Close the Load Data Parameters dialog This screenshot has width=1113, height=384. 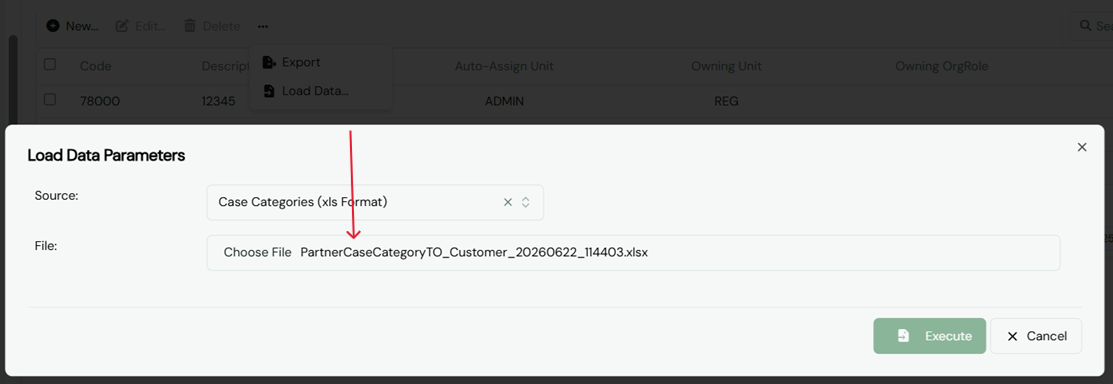pos(1082,147)
